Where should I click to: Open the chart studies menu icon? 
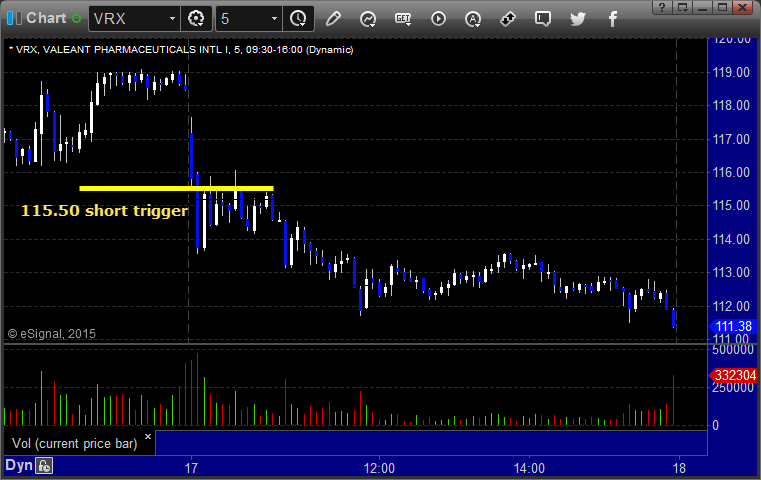368,19
